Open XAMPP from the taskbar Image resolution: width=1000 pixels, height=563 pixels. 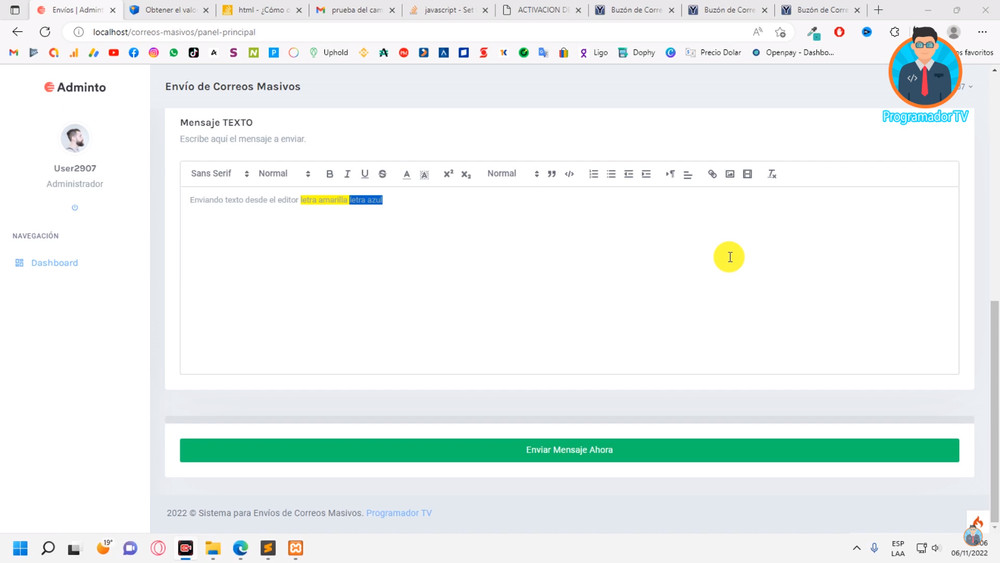295,548
